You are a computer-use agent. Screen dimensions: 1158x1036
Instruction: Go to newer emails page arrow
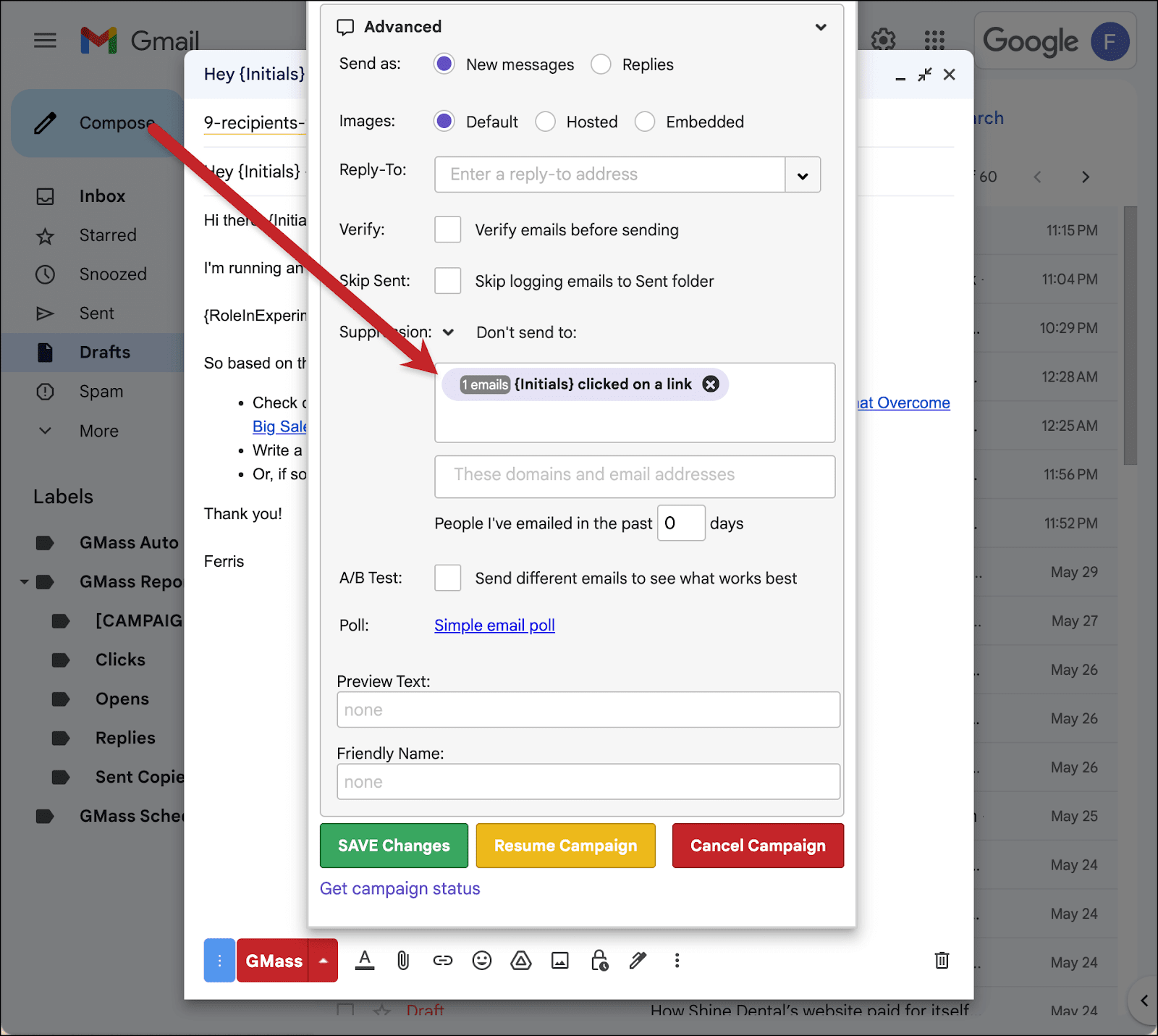coord(1038,177)
